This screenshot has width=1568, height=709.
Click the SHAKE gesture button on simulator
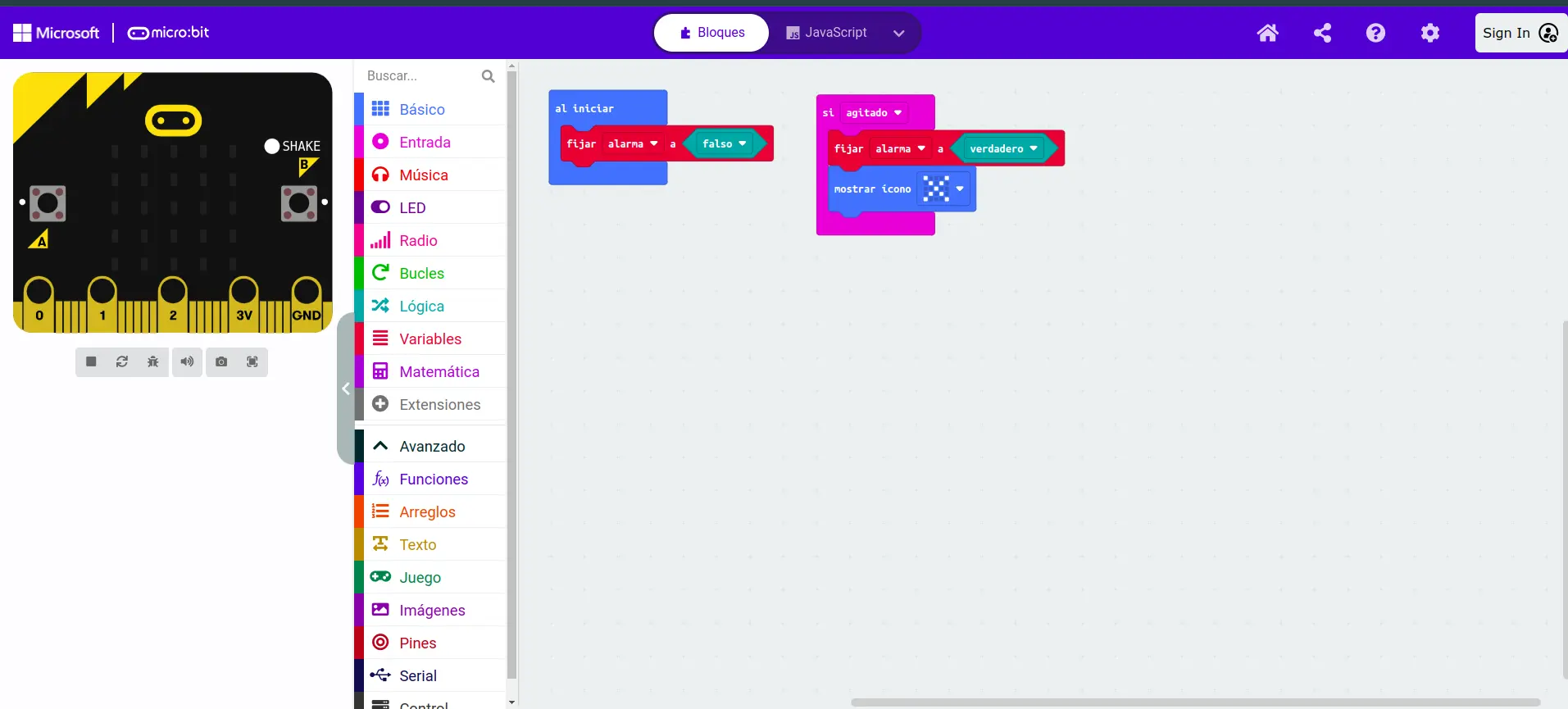click(x=272, y=146)
